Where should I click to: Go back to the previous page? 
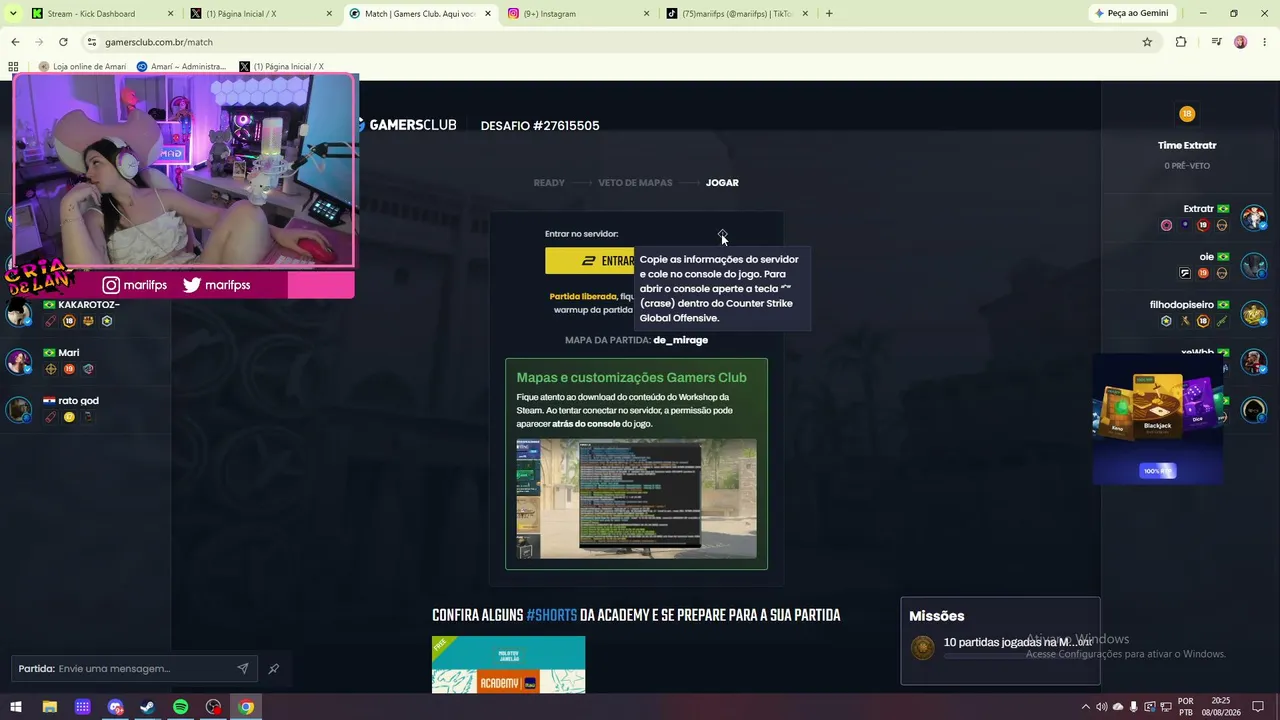click(15, 42)
